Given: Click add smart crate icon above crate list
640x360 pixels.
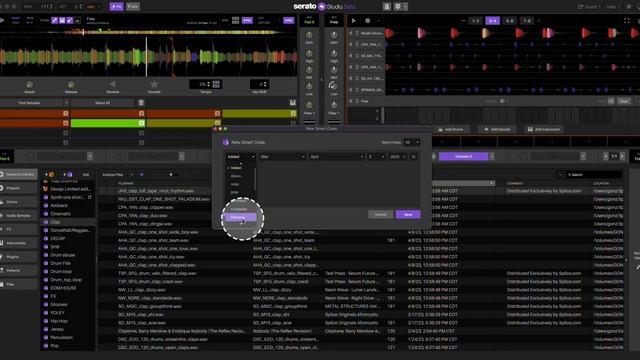Looking at the screenshot, I should coord(67,174).
